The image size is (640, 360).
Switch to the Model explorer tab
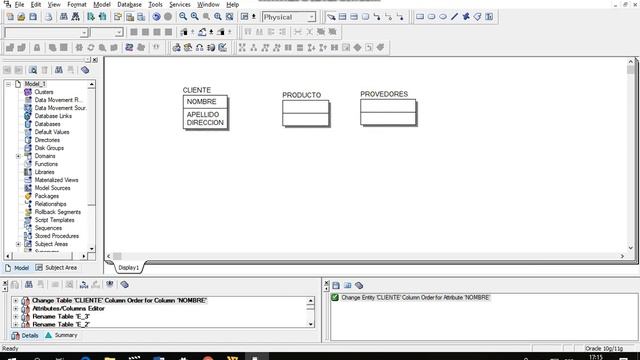(x=17, y=268)
